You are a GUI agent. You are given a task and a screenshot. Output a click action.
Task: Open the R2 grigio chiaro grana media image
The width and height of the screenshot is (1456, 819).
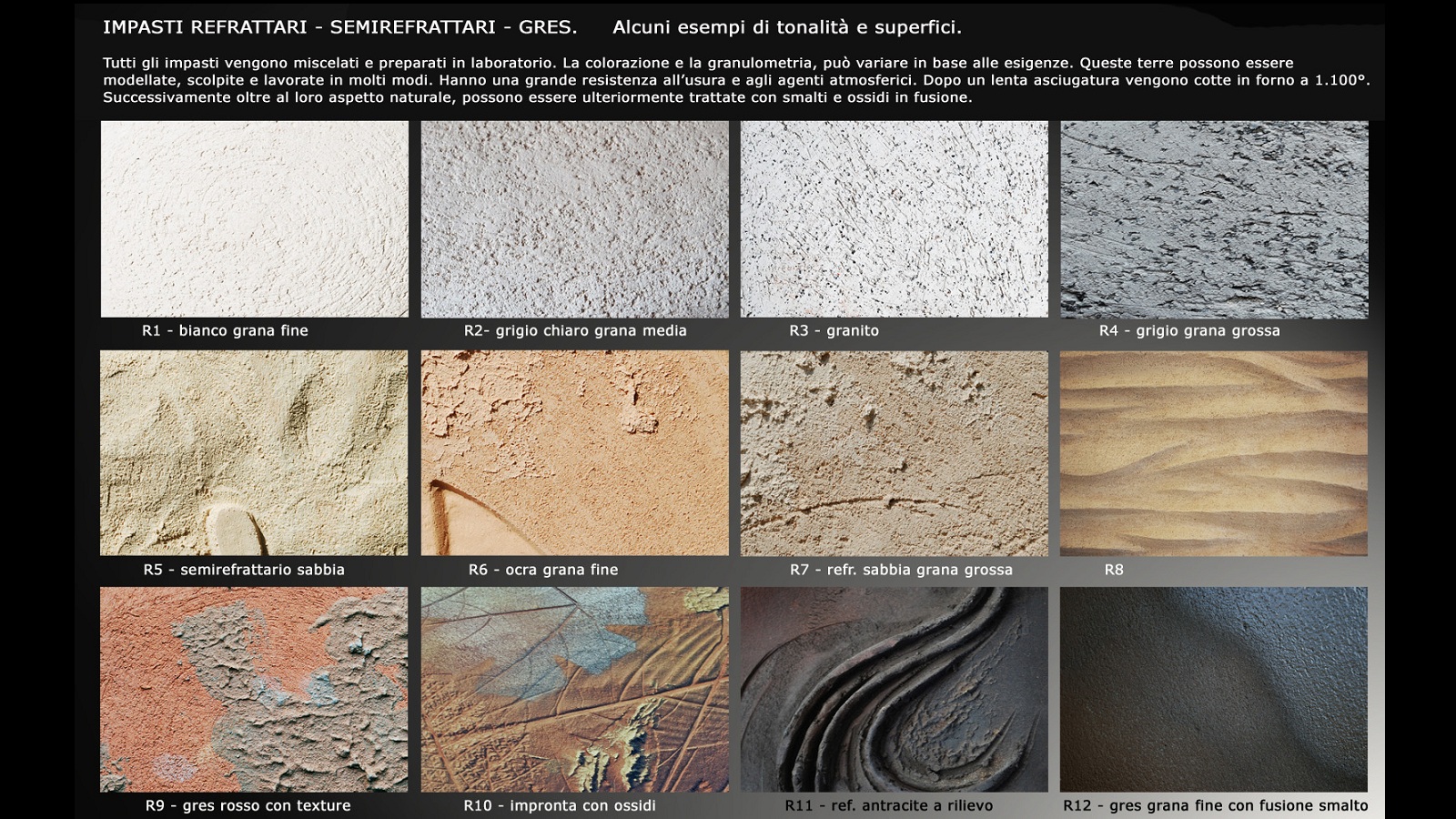(x=575, y=219)
